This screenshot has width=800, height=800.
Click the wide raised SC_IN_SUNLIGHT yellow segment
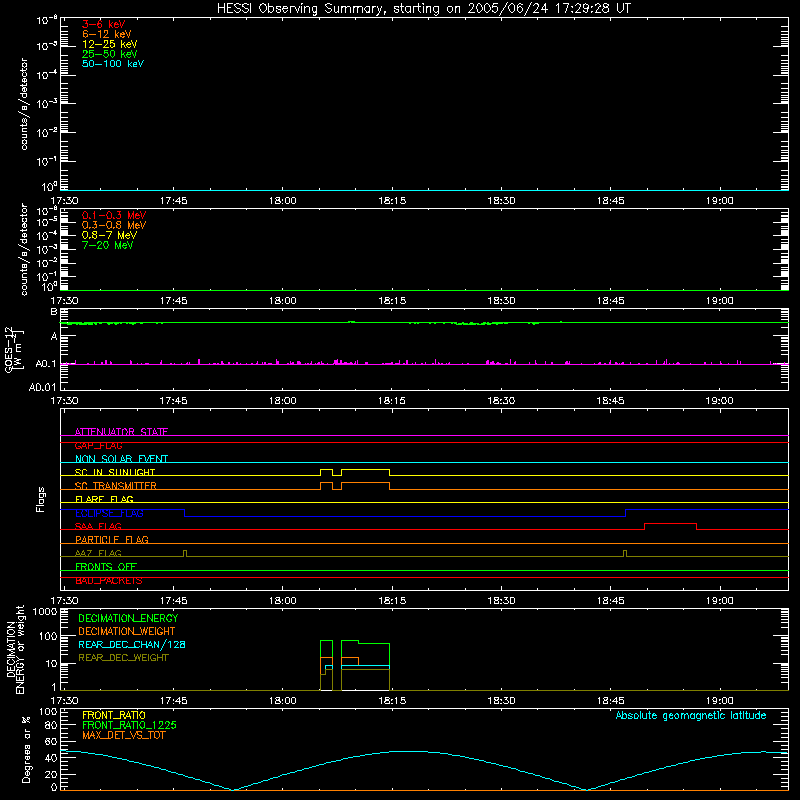point(365,470)
